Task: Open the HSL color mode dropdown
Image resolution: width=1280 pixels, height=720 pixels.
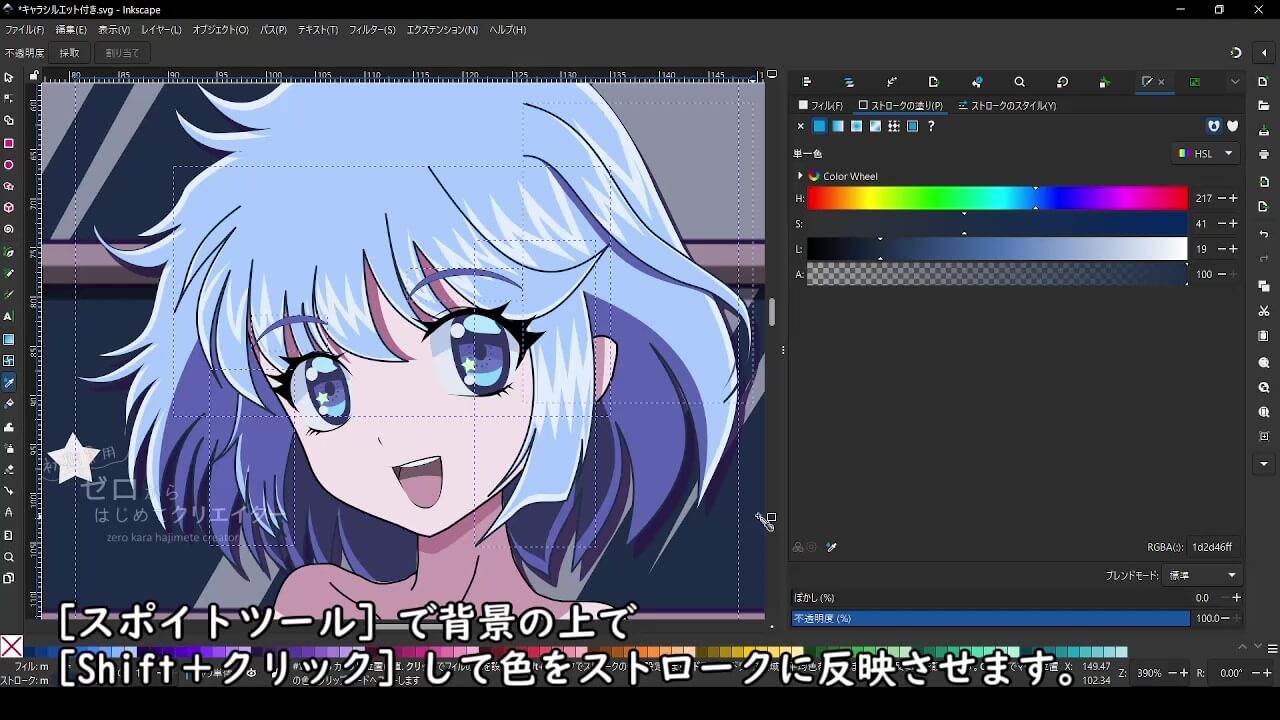Action: click(x=1206, y=154)
